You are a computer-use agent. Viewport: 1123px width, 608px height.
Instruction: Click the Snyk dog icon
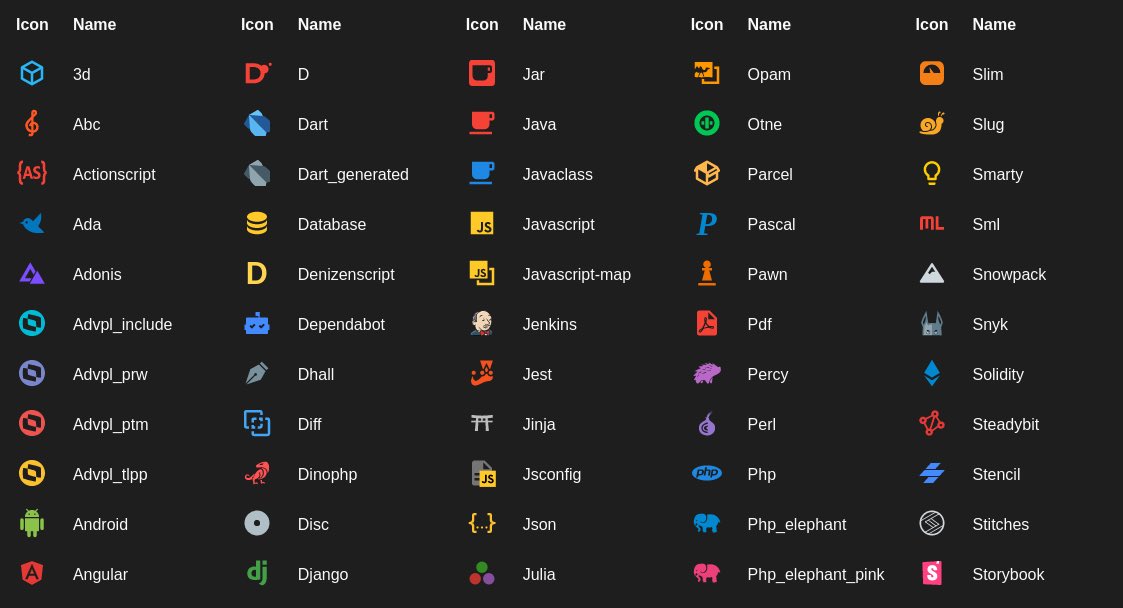click(932, 324)
